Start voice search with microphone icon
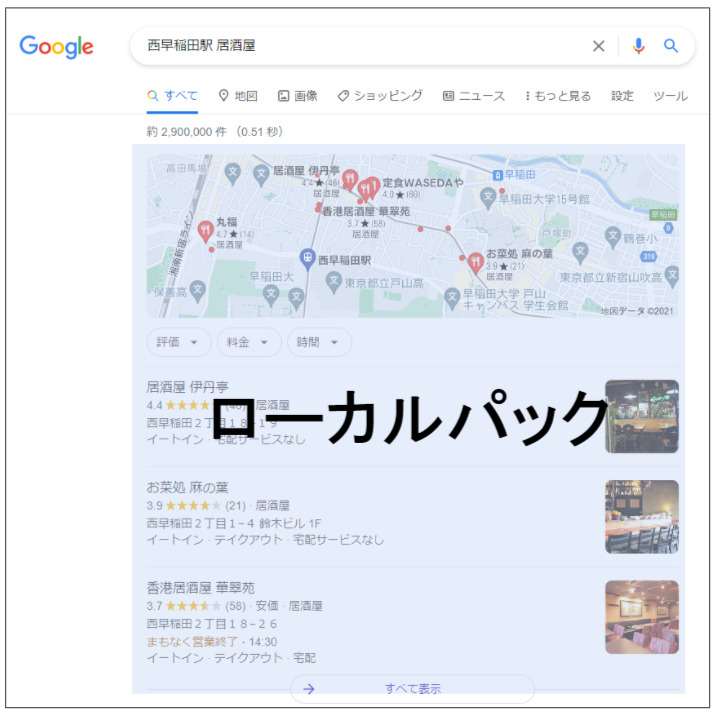Image resolution: width=716 pixels, height=711 pixels. [638, 46]
